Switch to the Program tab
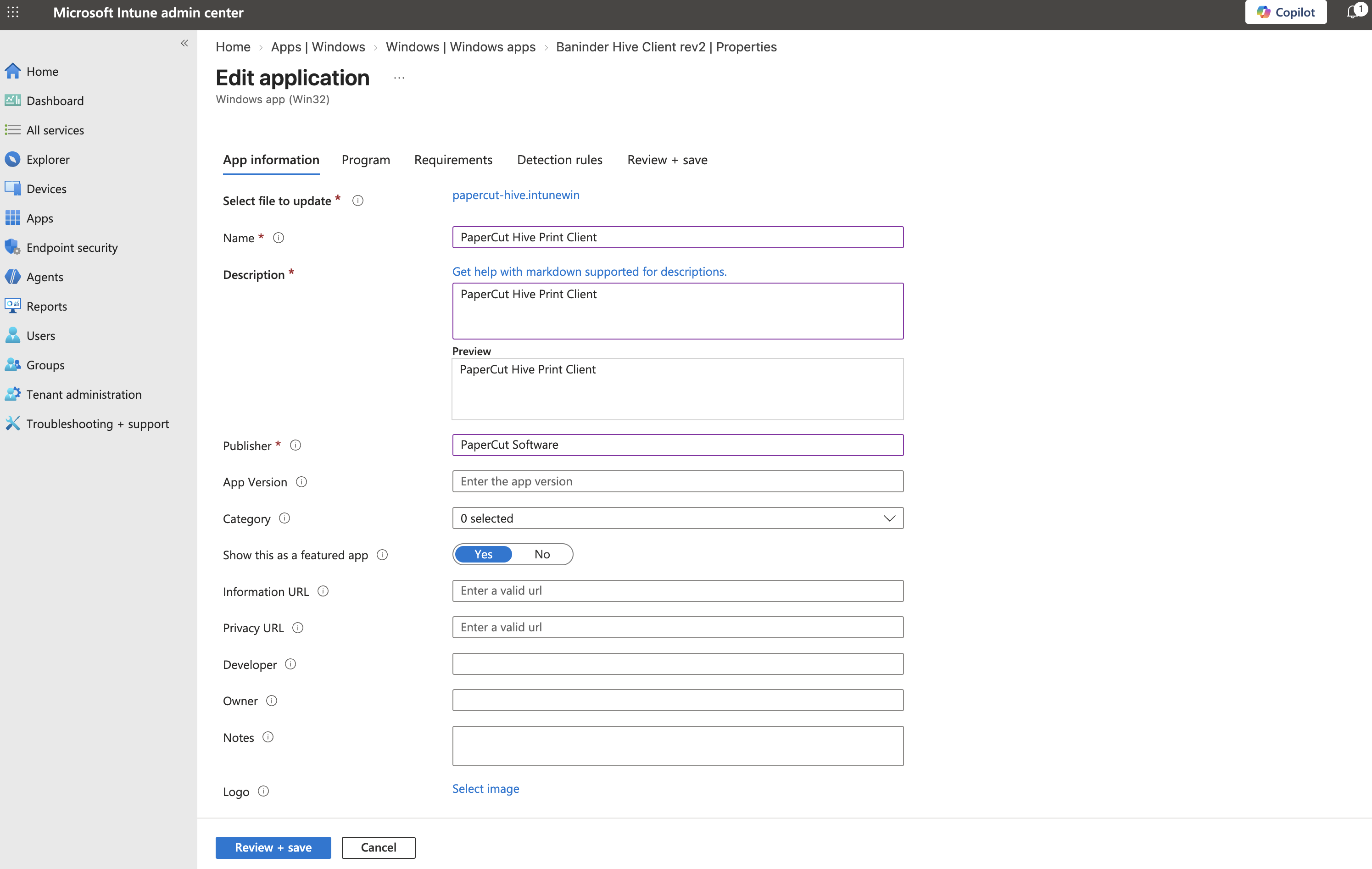The image size is (1372, 869). 366,160
